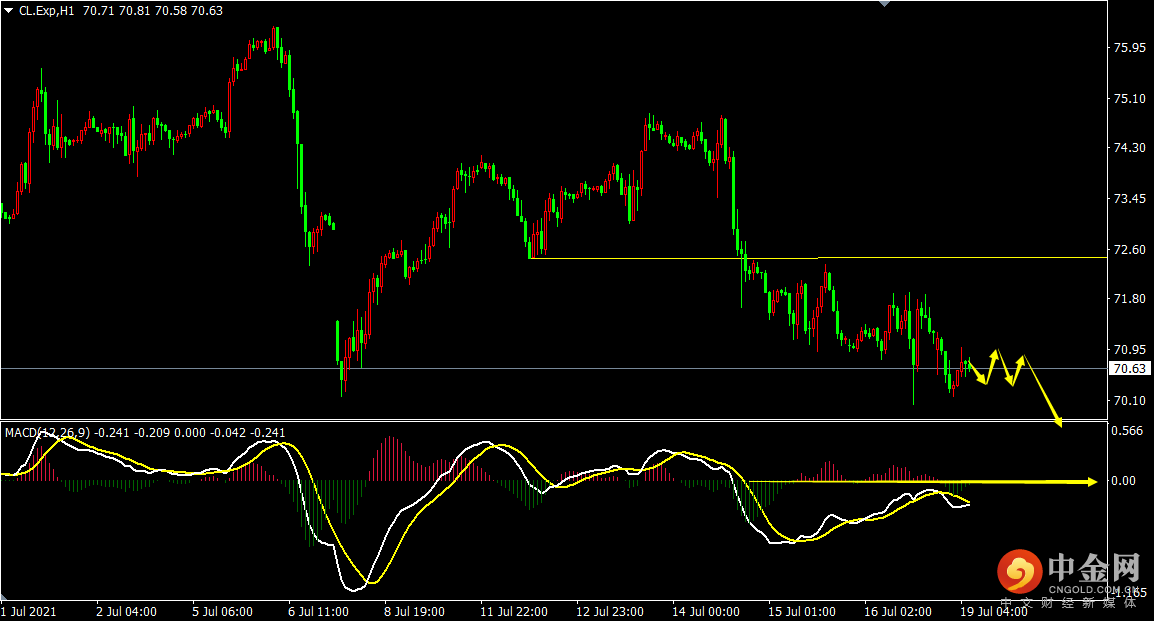The width and height of the screenshot is (1154, 621).
Task: Click the 15 Jul 01:00 time label
Action: pyautogui.click(x=801, y=611)
